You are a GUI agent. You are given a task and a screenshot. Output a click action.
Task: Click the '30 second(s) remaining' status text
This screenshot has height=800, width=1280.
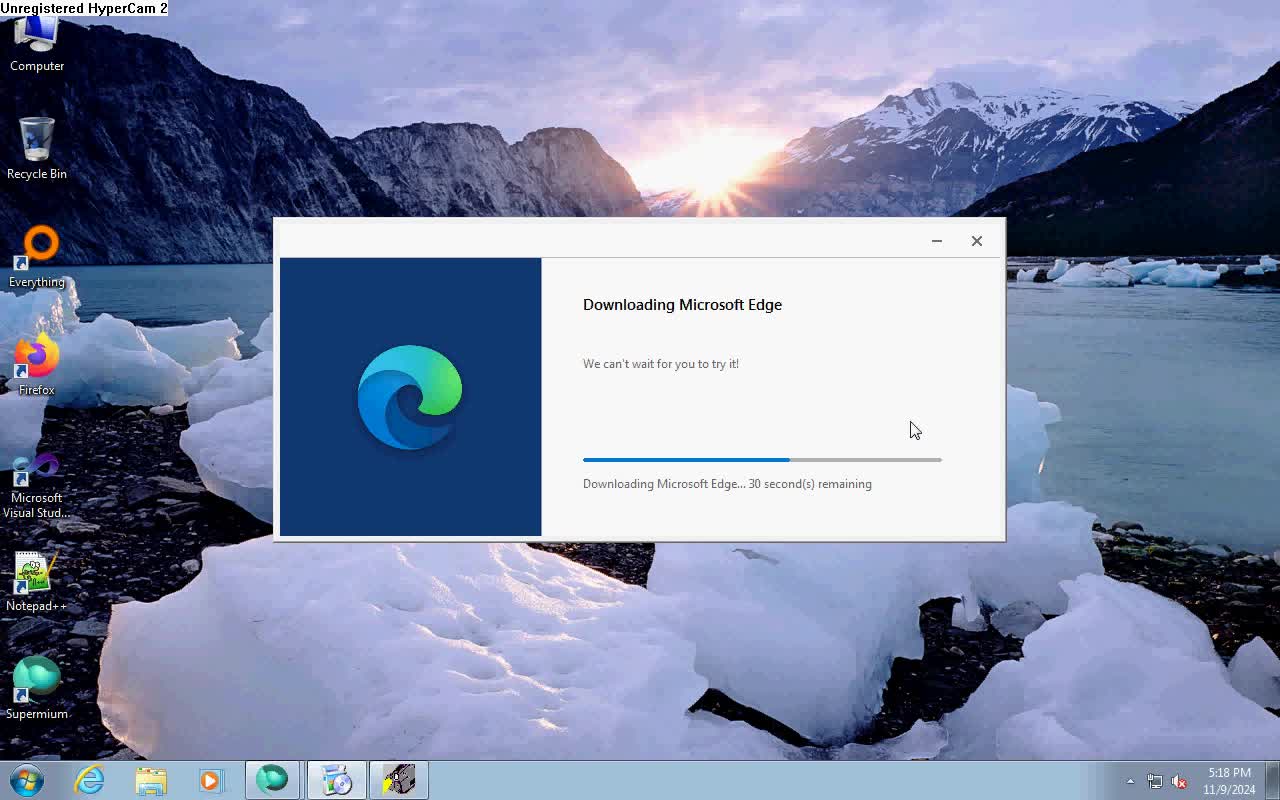[x=810, y=484]
